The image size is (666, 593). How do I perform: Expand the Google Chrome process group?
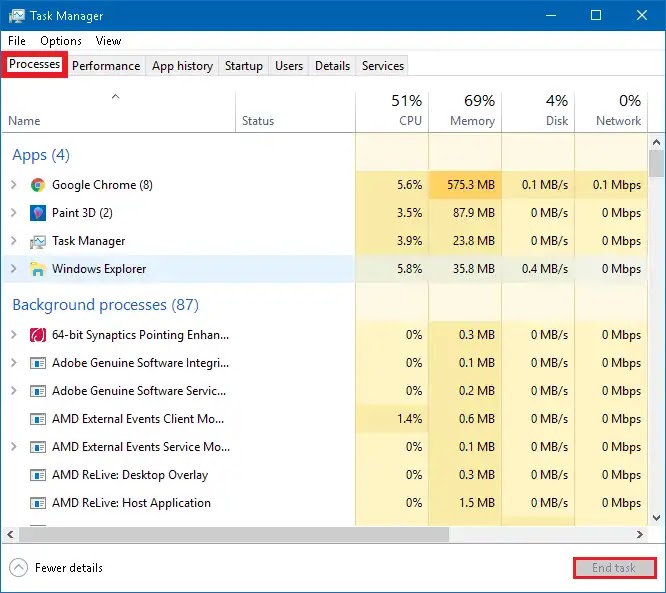[14, 185]
